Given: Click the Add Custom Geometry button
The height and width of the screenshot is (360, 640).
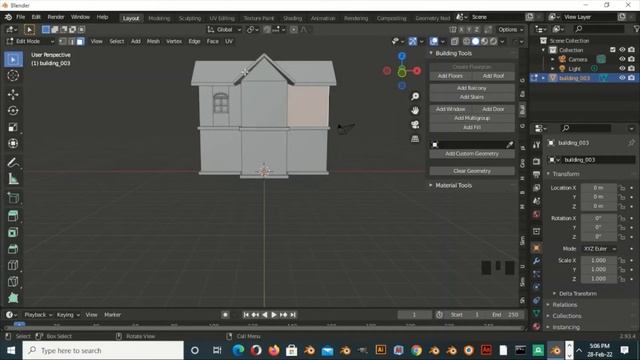Looking at the screenshot, I should click(471, 154).
